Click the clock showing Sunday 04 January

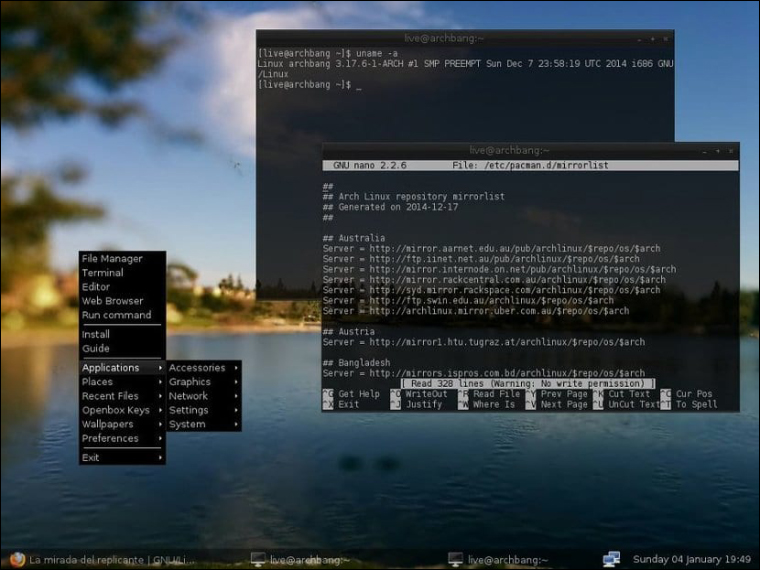point(692,559)
